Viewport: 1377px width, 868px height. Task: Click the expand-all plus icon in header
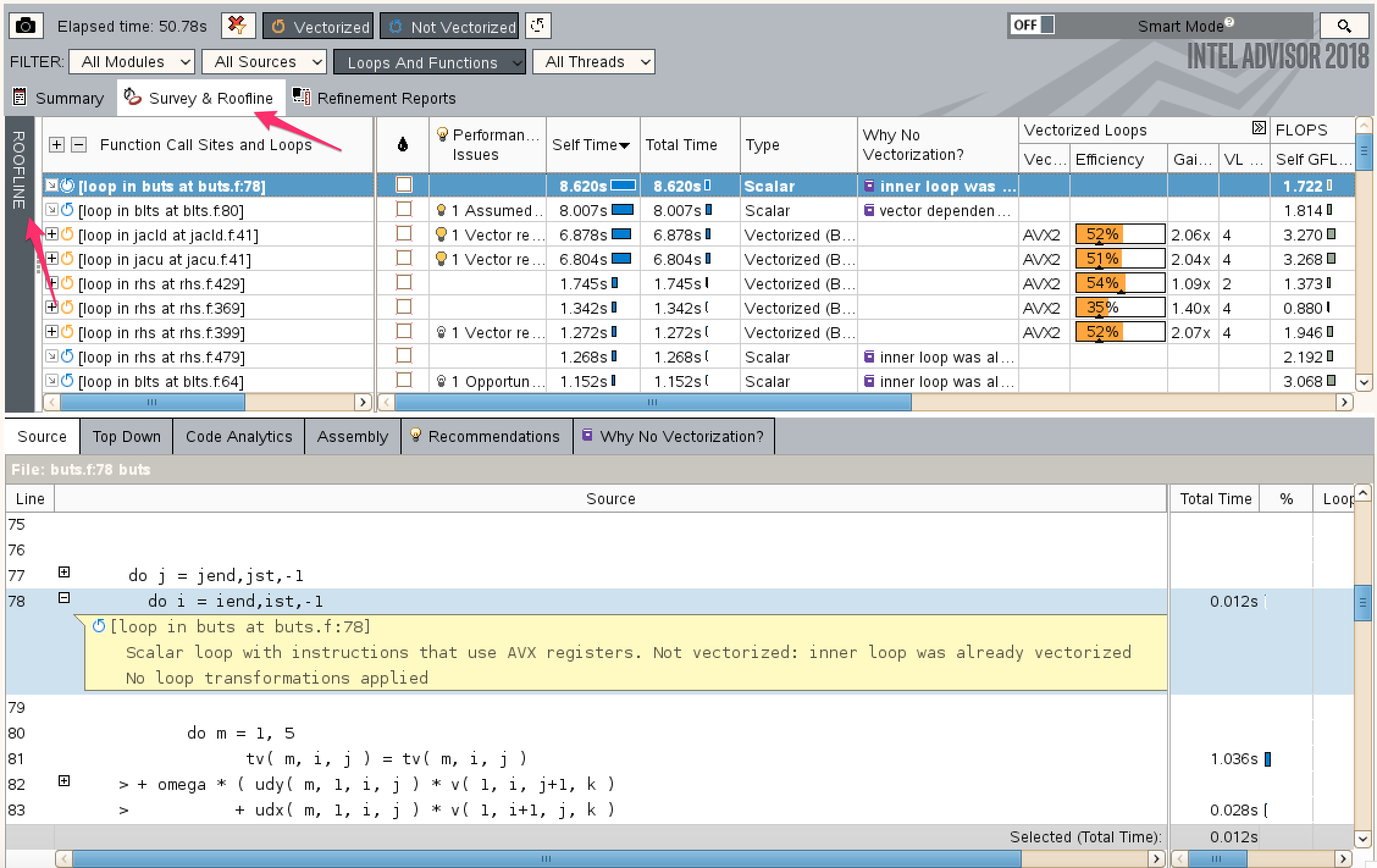tap(56, 145)
